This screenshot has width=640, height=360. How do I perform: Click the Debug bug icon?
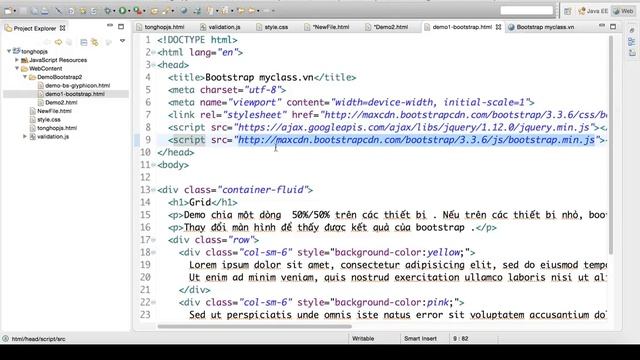pos(107,11)
